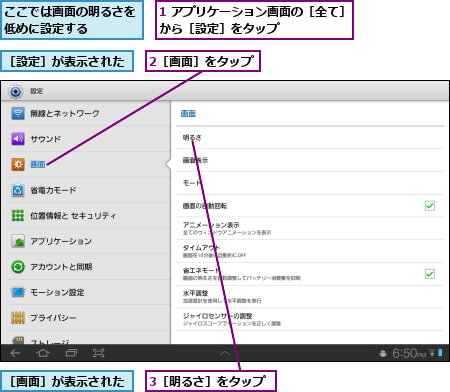The width and height of the screenshot is (450, 392).
Task: Tap the green 位置情報とセキュリティ grid icon
Action: (x=18, y=216)
